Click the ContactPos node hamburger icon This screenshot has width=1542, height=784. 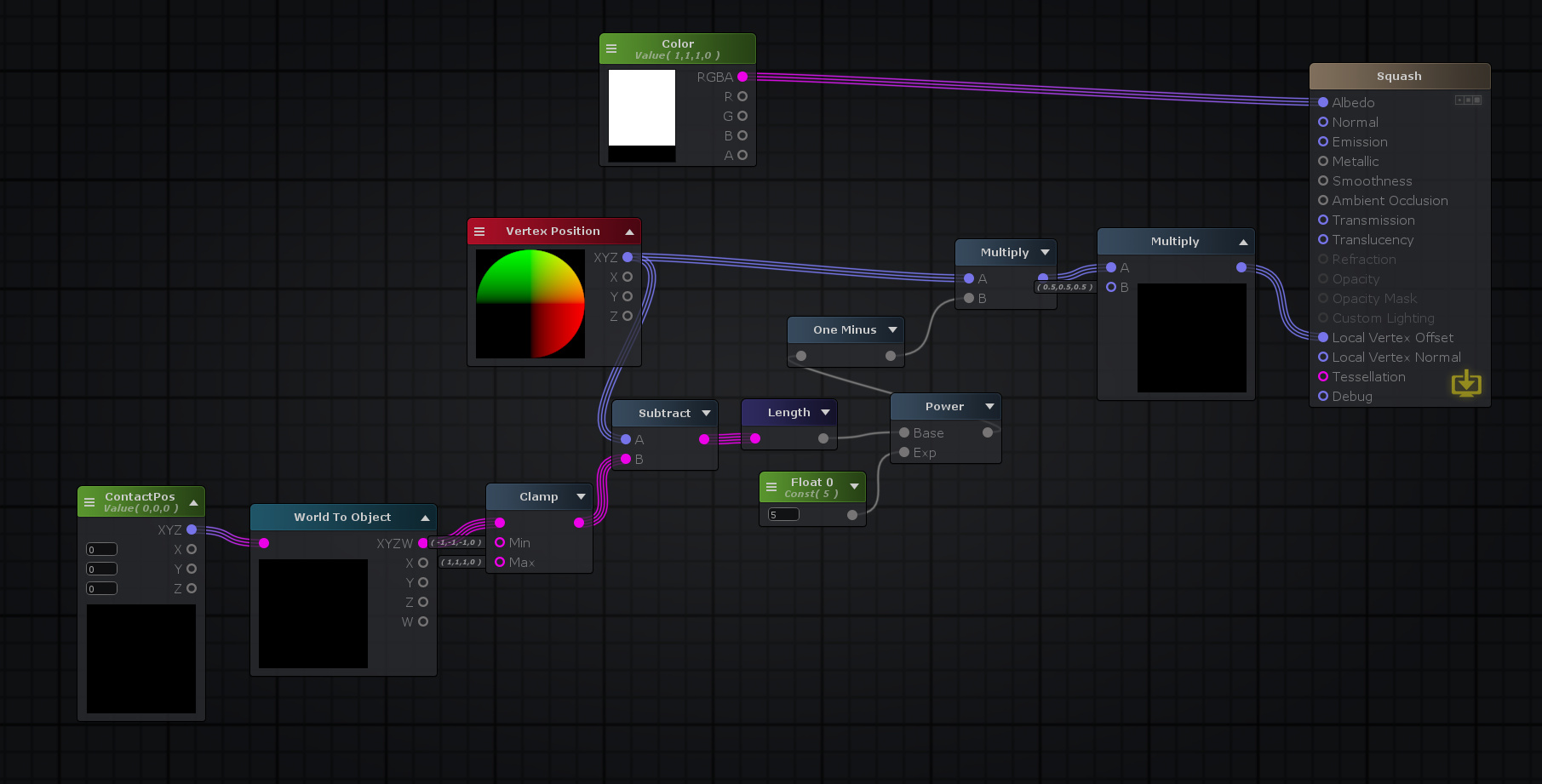tap(89, 502)
